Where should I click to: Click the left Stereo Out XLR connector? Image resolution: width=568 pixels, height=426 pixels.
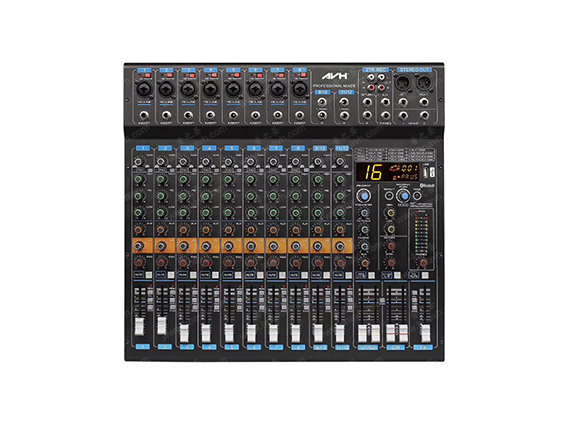403,83
